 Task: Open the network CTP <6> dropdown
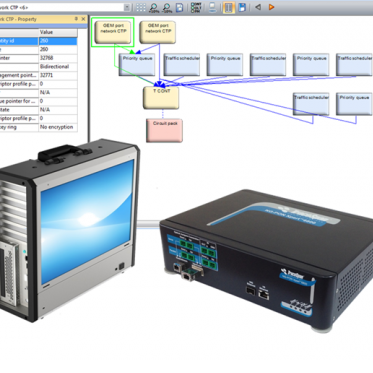[127, 7]
